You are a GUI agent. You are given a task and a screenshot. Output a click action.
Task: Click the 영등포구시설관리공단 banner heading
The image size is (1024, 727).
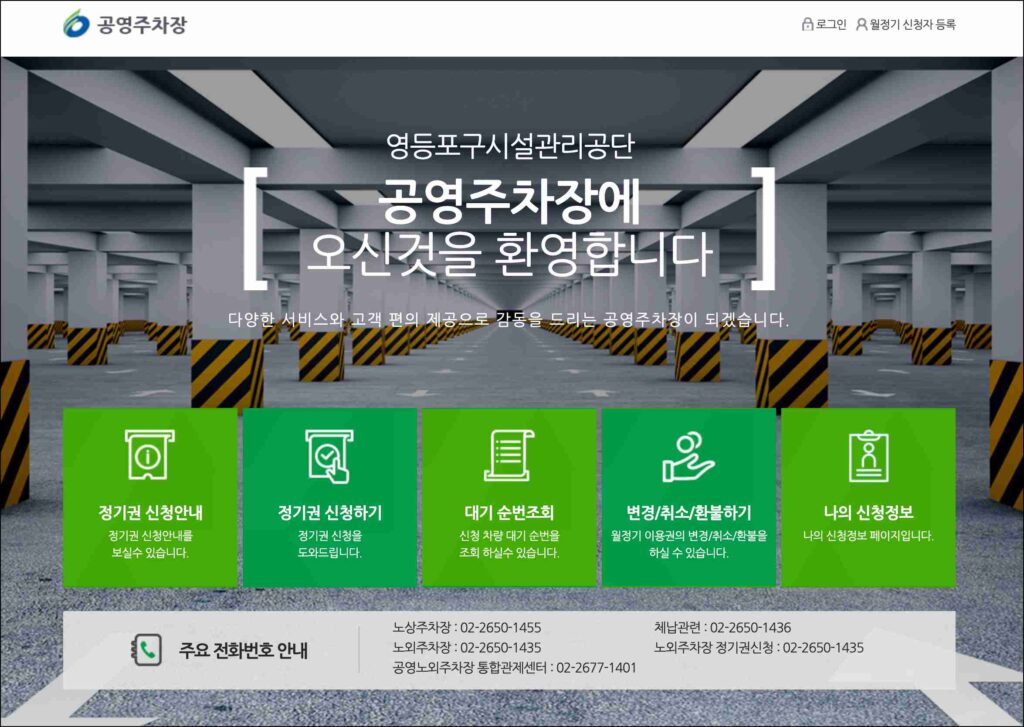(509, 146)
